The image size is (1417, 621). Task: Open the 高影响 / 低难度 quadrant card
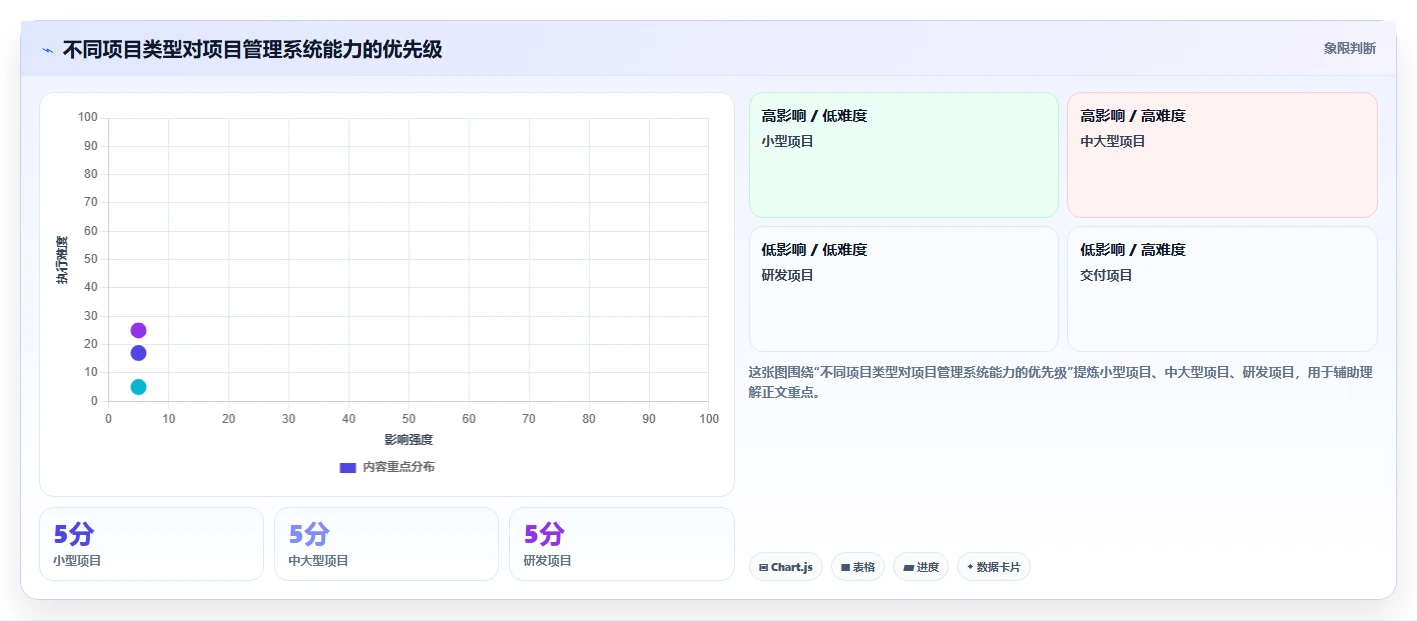(x=904, y=155)
